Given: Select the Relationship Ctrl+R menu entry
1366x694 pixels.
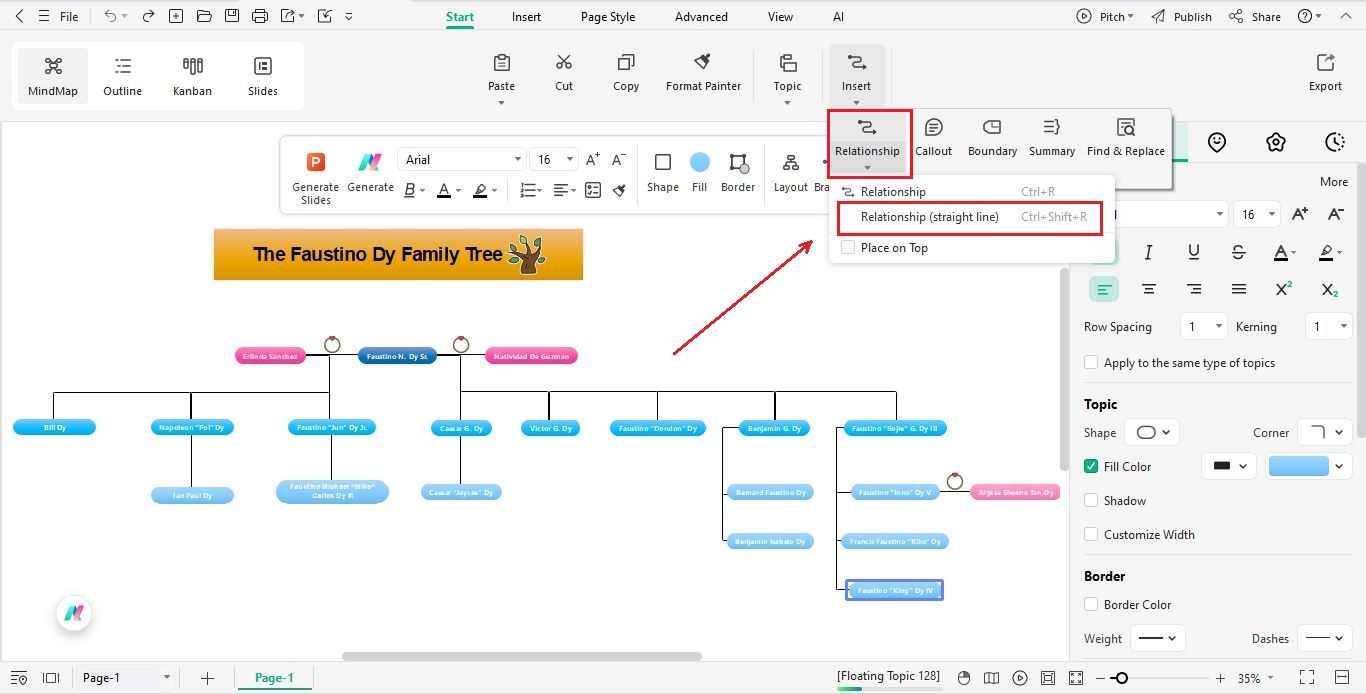Looking at the screenshot, I should coord(968,192).
